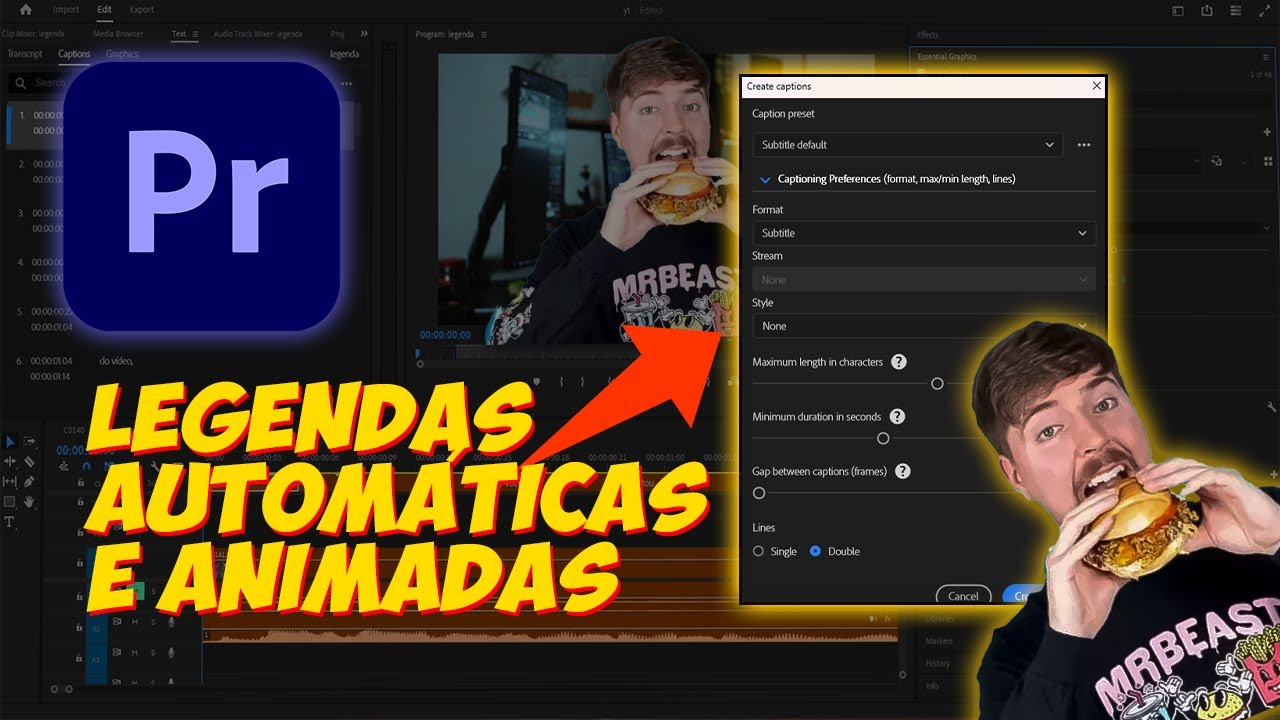Toggle sync lock on track A2
Image resolution: width=1280 pixels, height=720 pixels.
pos(117,622)
